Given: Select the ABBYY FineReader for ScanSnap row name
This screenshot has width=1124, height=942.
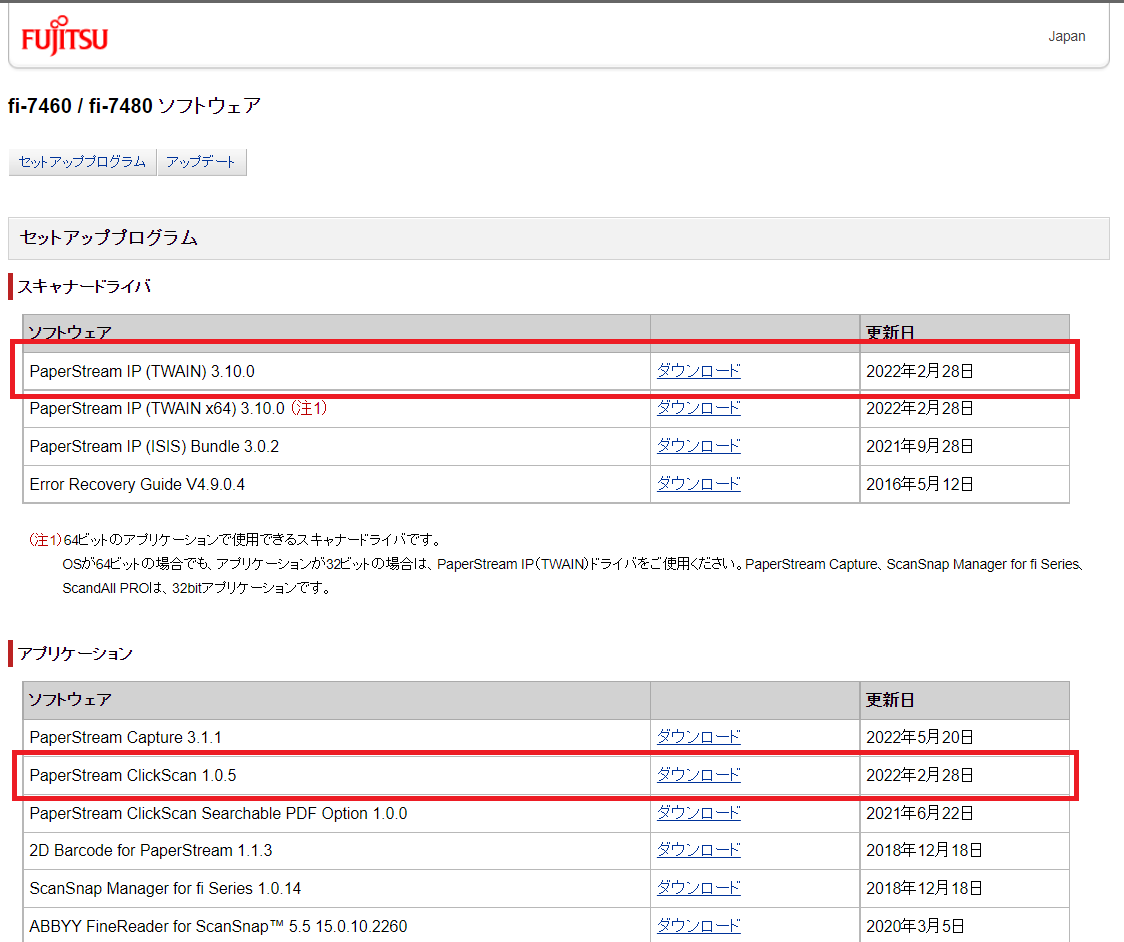Looking at the screenshot, I should pos(218,927).
